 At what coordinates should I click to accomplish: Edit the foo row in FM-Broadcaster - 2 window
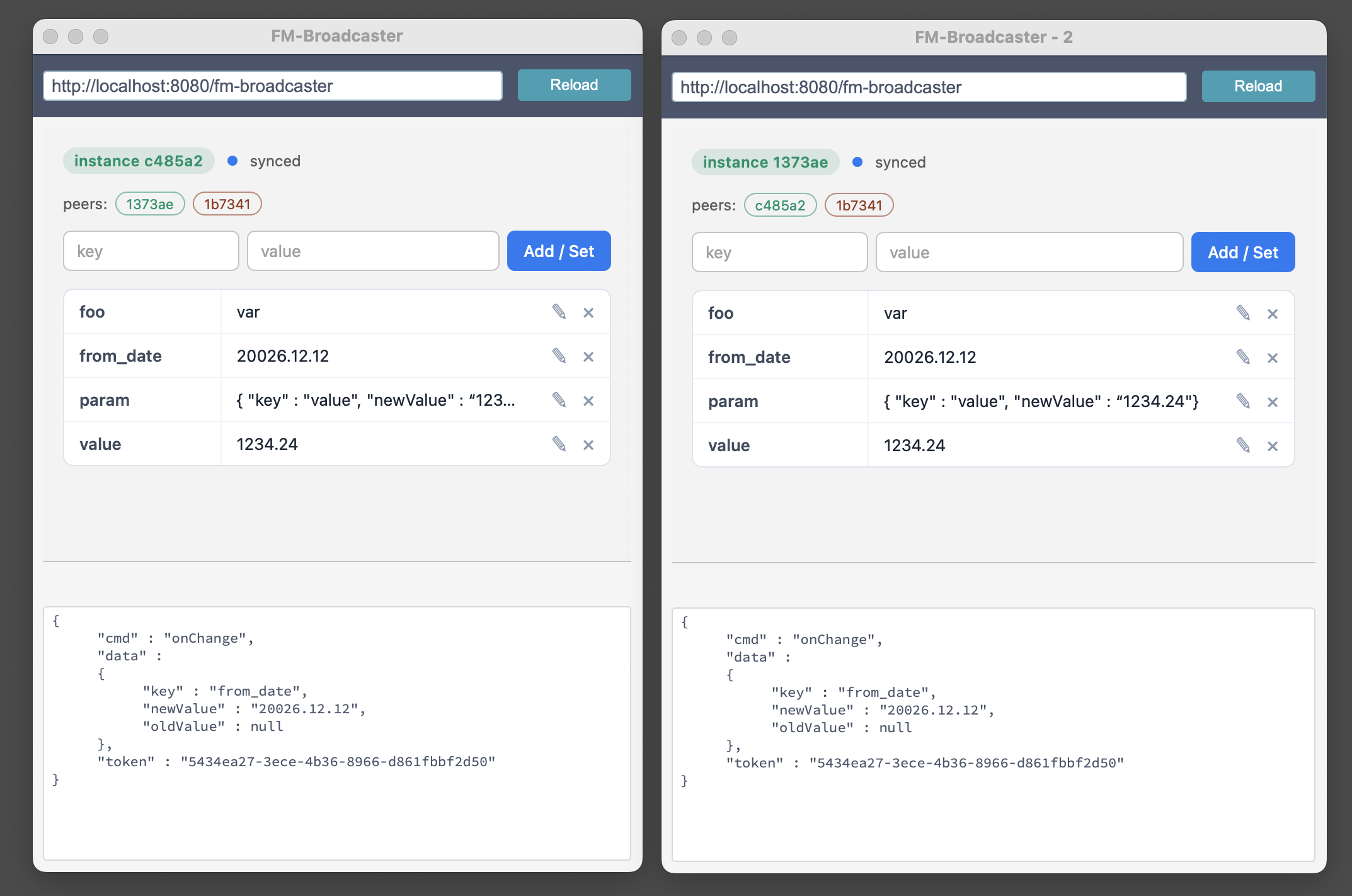(1243, 313)
